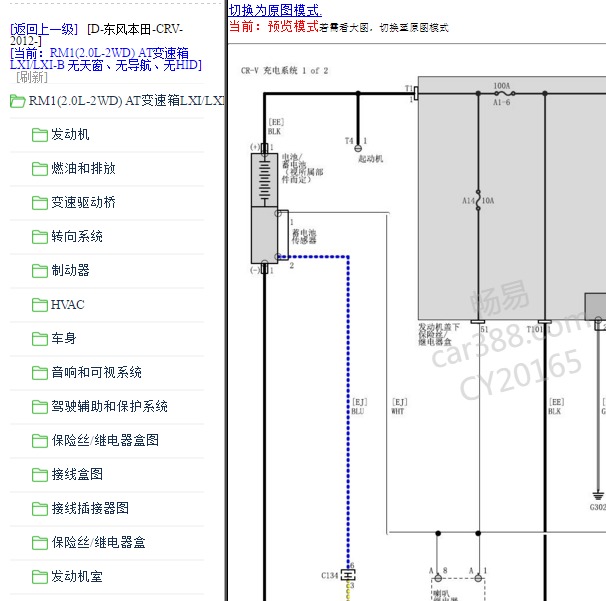The width and height of the screenshot is (606, 601).
Task: Click the 100A A1-6 fuse symbol
Action: (504, 93)
